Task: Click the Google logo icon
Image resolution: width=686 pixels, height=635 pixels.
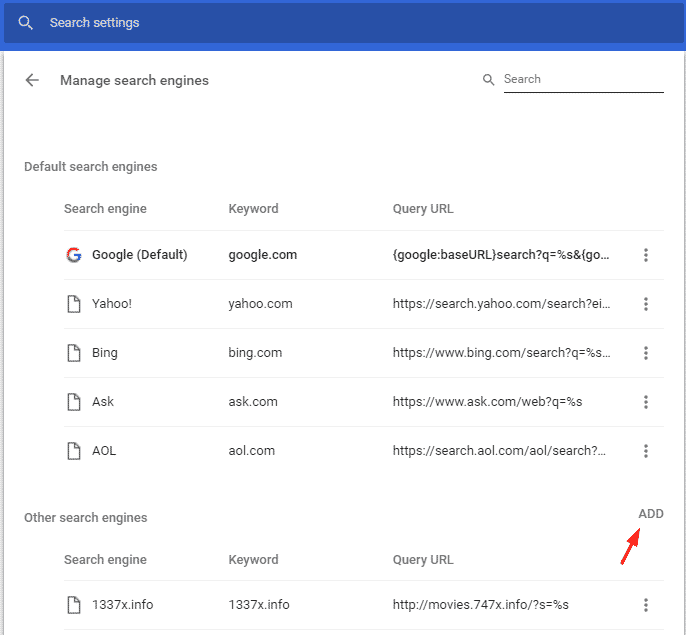Action: click(73, 255)
